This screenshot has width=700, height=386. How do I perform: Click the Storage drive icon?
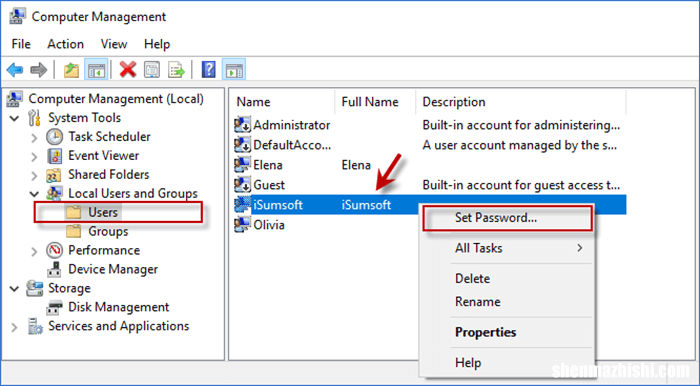pyautogui.click(x=34, y=288)
